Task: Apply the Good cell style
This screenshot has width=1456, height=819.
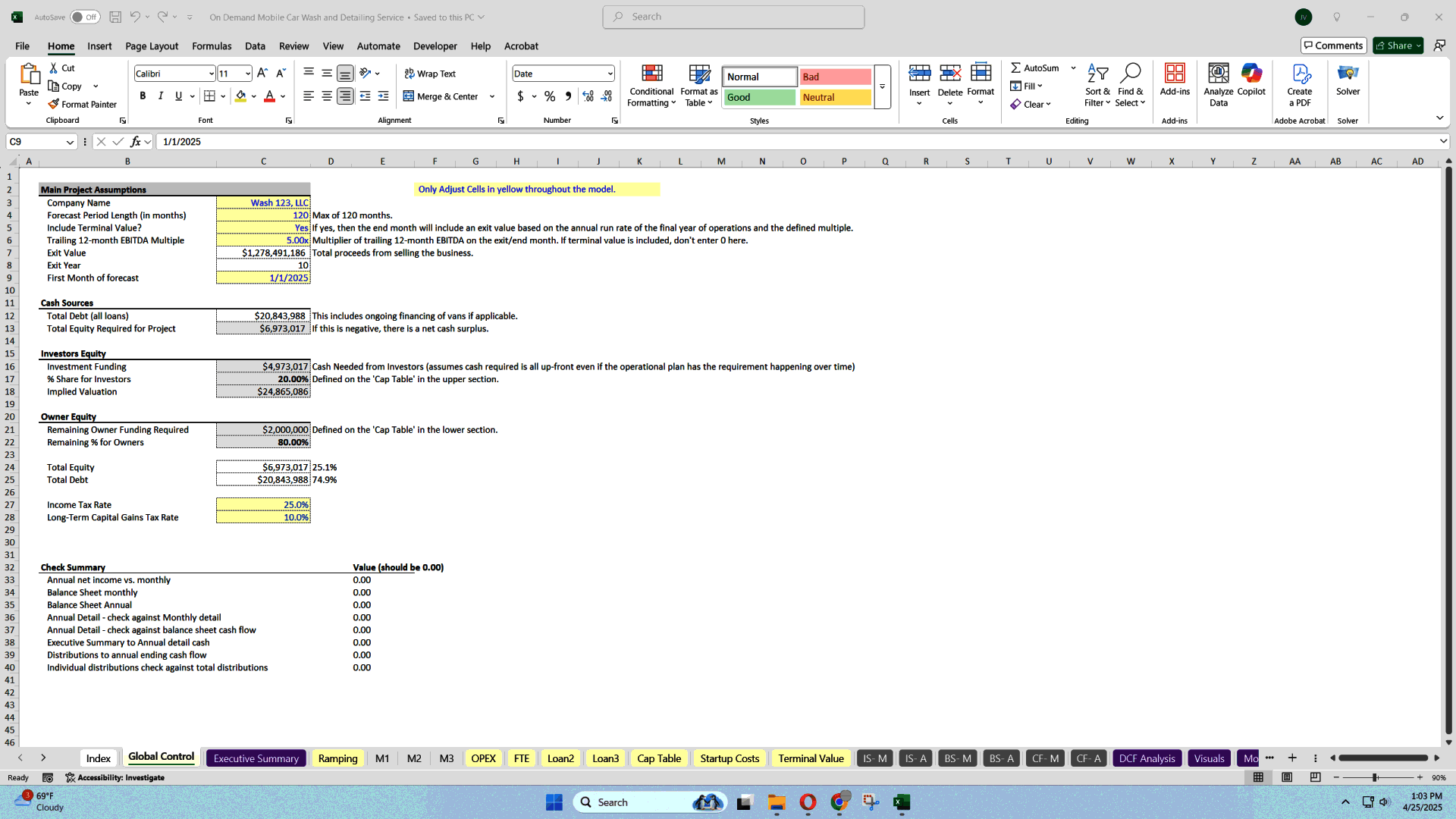Action: pos(759,98)
